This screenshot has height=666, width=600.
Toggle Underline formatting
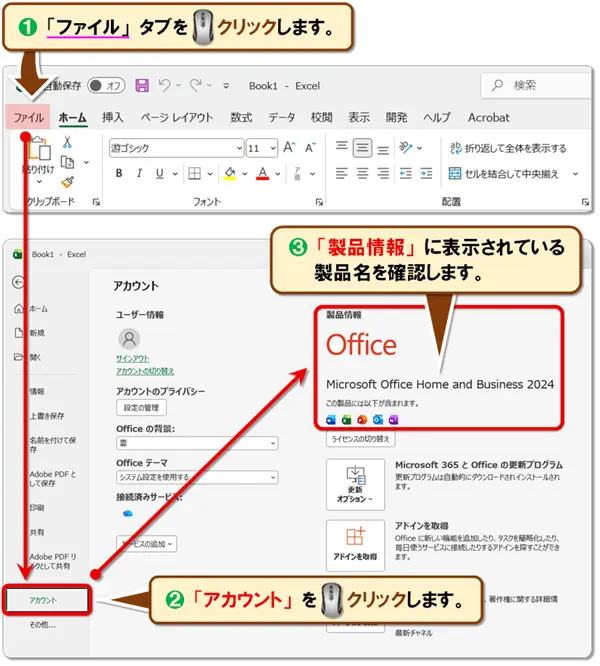(x=160, y=173)
